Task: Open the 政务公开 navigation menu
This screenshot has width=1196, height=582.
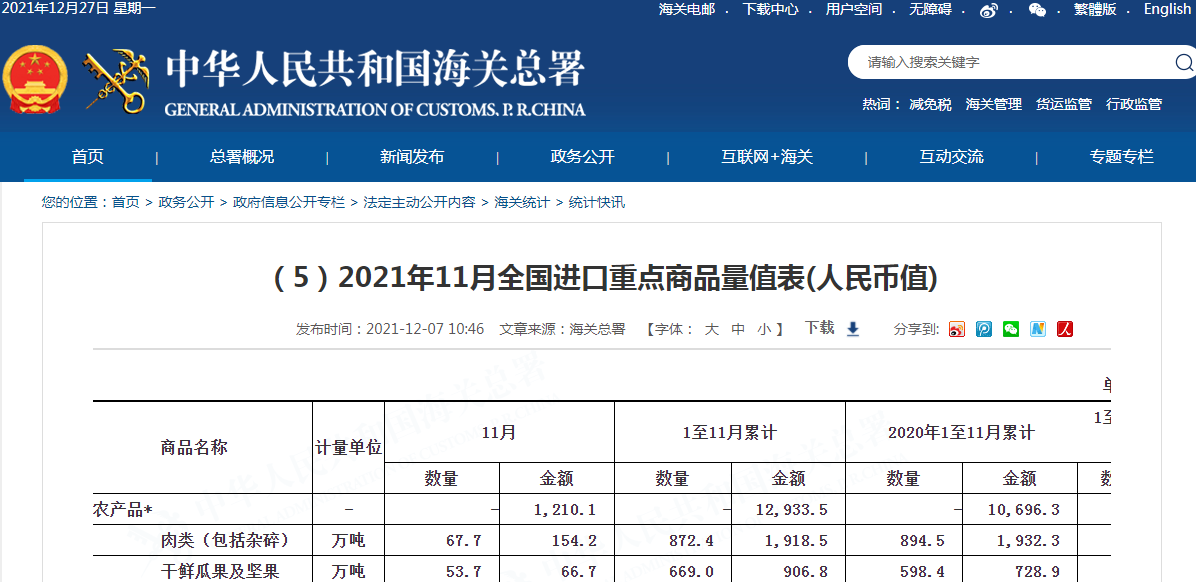Action: pos(582,157)
